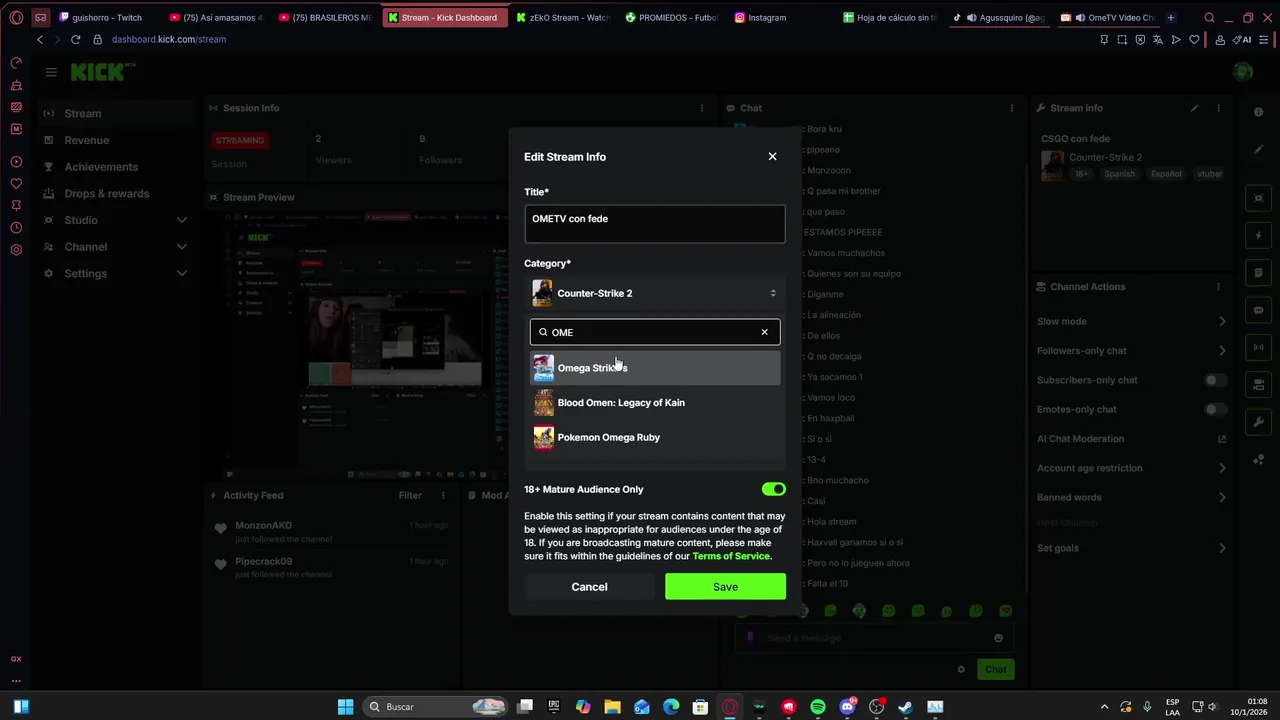Save the stream info changes
This screenshot has height=720, width=1280.
pyautogui.click(x=725, y=587)
